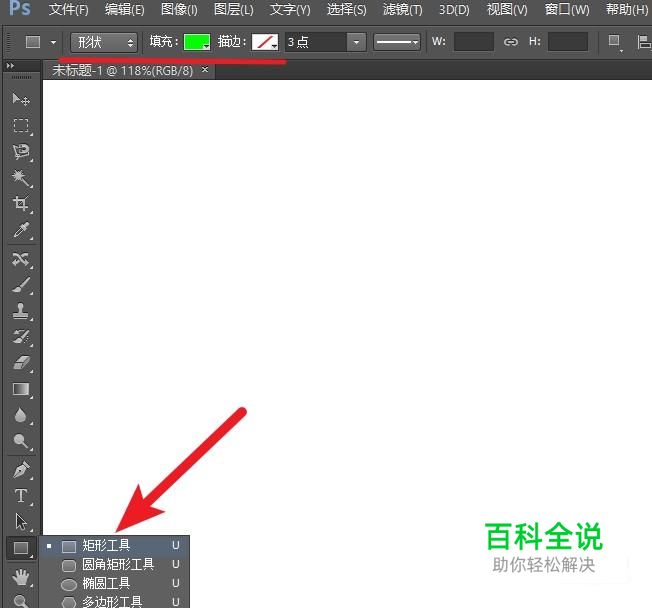Select the Horizontal Type tool
Screen dimensions: 652x608
20,496
